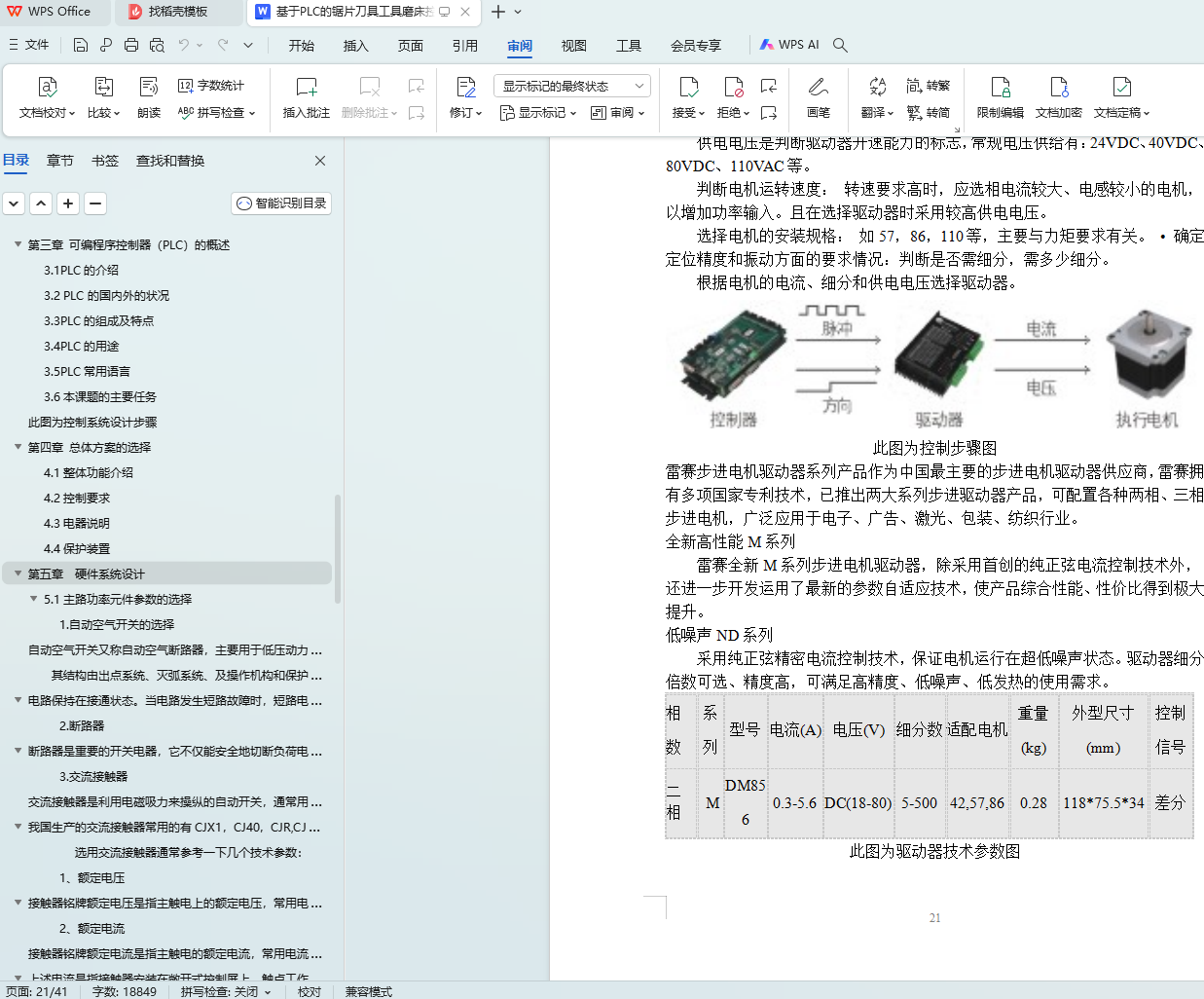Click the 文档定稿 finalize document icon
Screen dimensions: 1204x999
coord(1121,87)
